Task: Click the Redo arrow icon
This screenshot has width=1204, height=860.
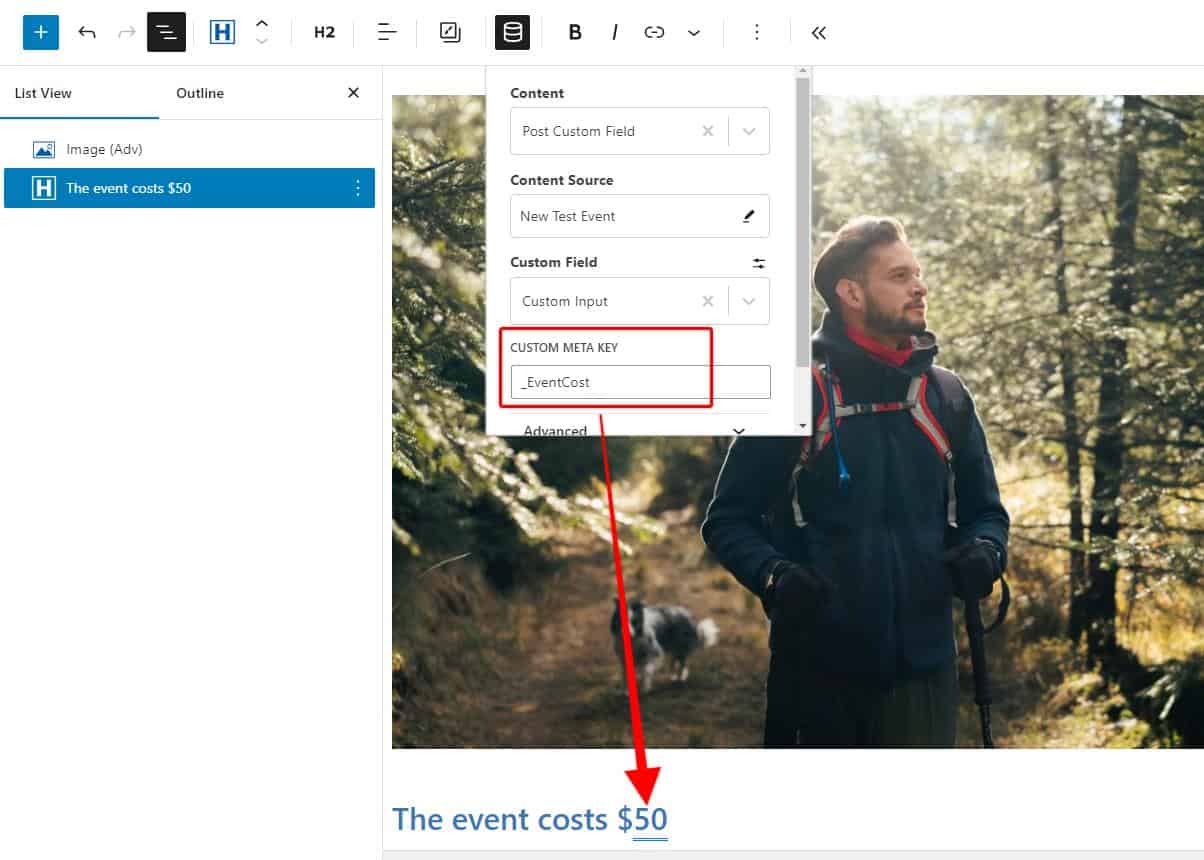Action: [x=124, y=32]
